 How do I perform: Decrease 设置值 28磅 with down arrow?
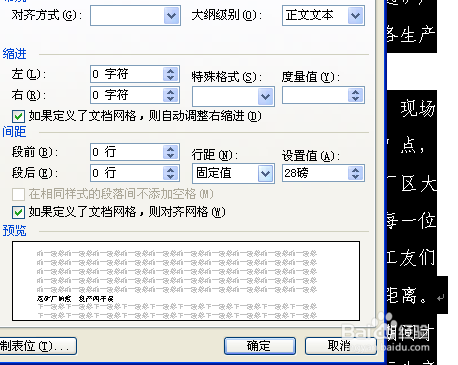(x=356, y=177)
